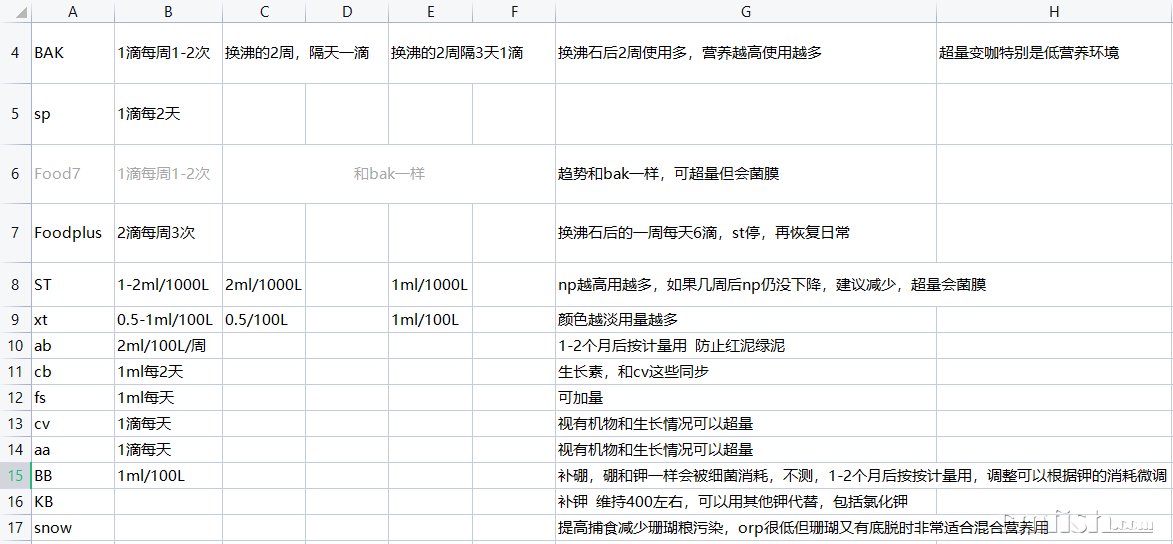
Task: Select column G header
Action: coord(745,11)
